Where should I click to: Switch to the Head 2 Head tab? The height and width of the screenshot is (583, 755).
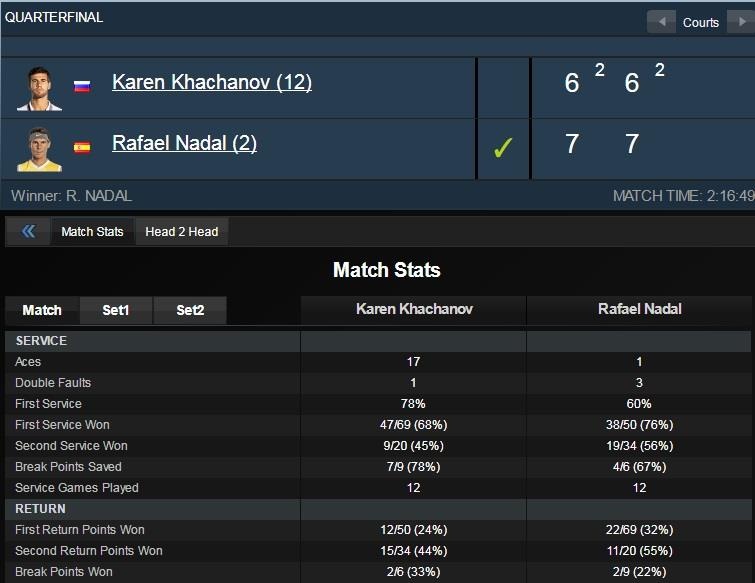[181, 232]
